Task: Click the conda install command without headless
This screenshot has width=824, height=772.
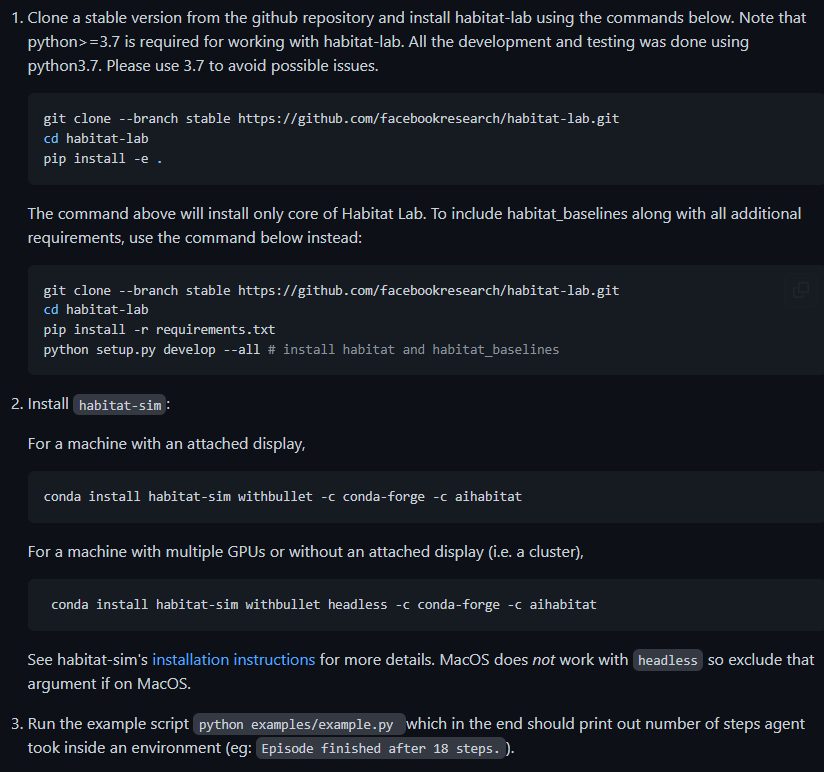Action: pyautogui.click(x=282, y=496)
